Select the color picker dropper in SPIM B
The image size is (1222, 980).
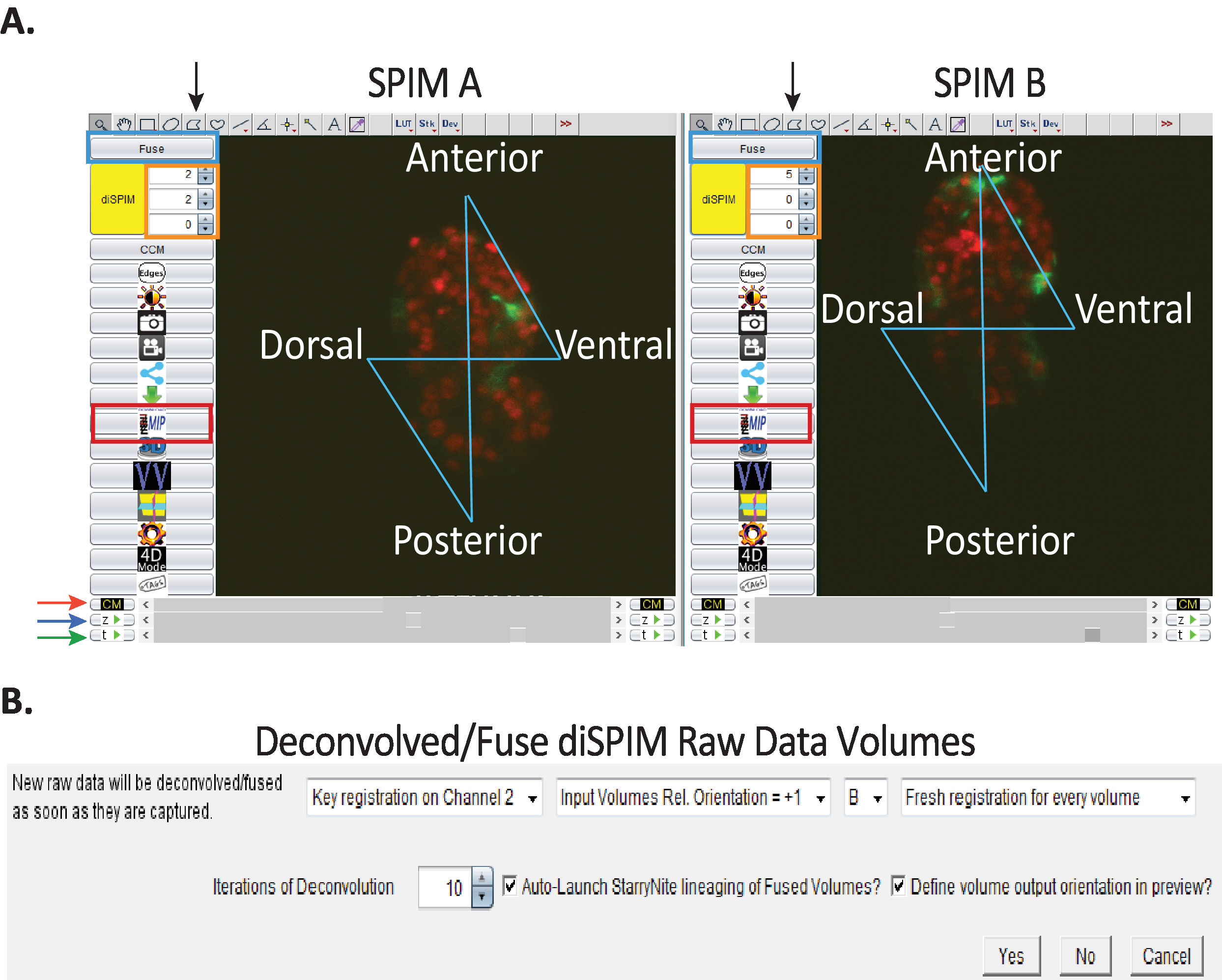tap(958, 124)
